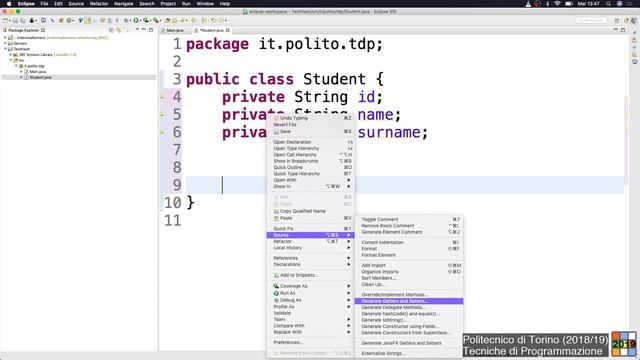Click the Run As item in the context menu
The height and width of the screenshot is (360, 640).
[x=312, y=293]
